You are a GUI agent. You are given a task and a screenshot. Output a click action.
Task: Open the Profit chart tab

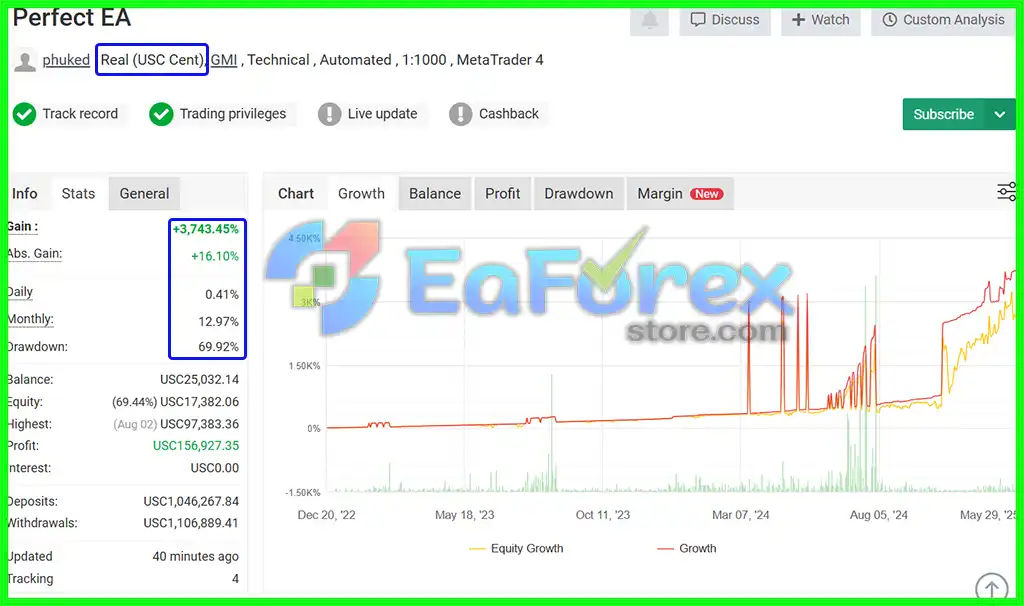(x=503, y=194)
